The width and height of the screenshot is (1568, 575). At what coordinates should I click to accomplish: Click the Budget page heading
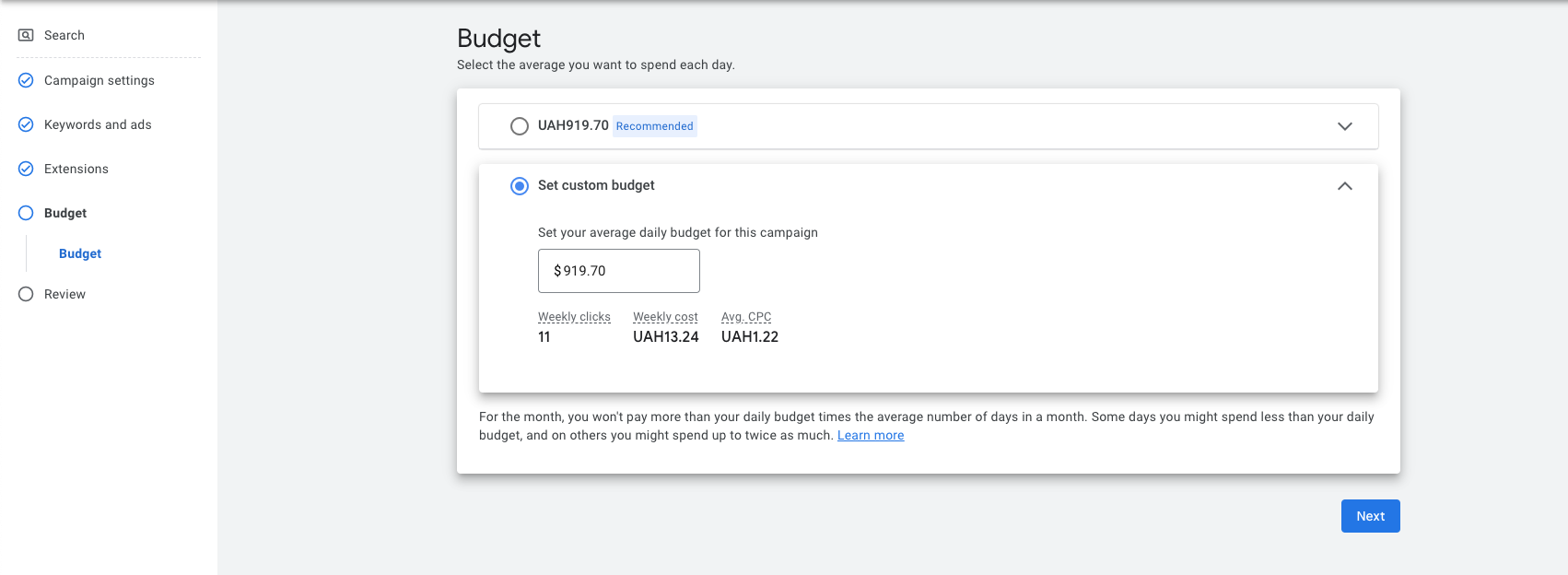click(x=498, y=38)
